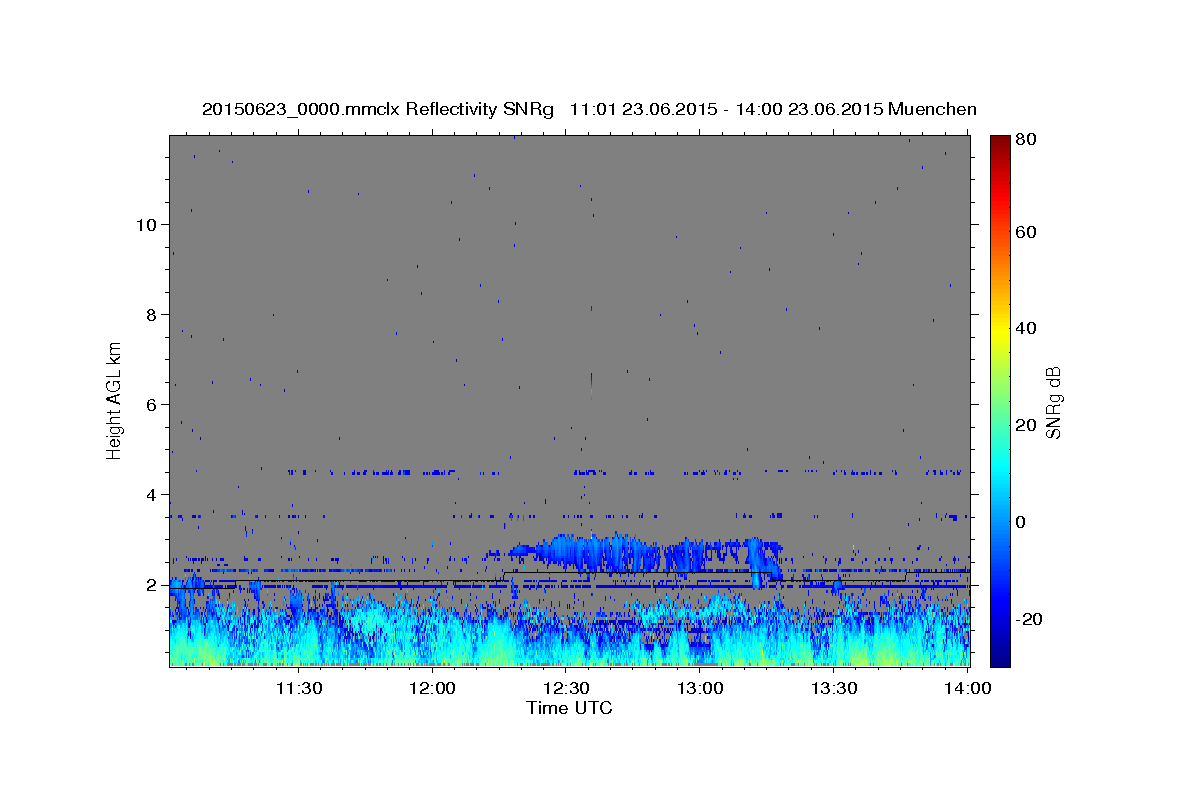This screenshot has height=800, width=1200.
Task: Click the 13:00 time tick label
Action: tap(700, 688)
